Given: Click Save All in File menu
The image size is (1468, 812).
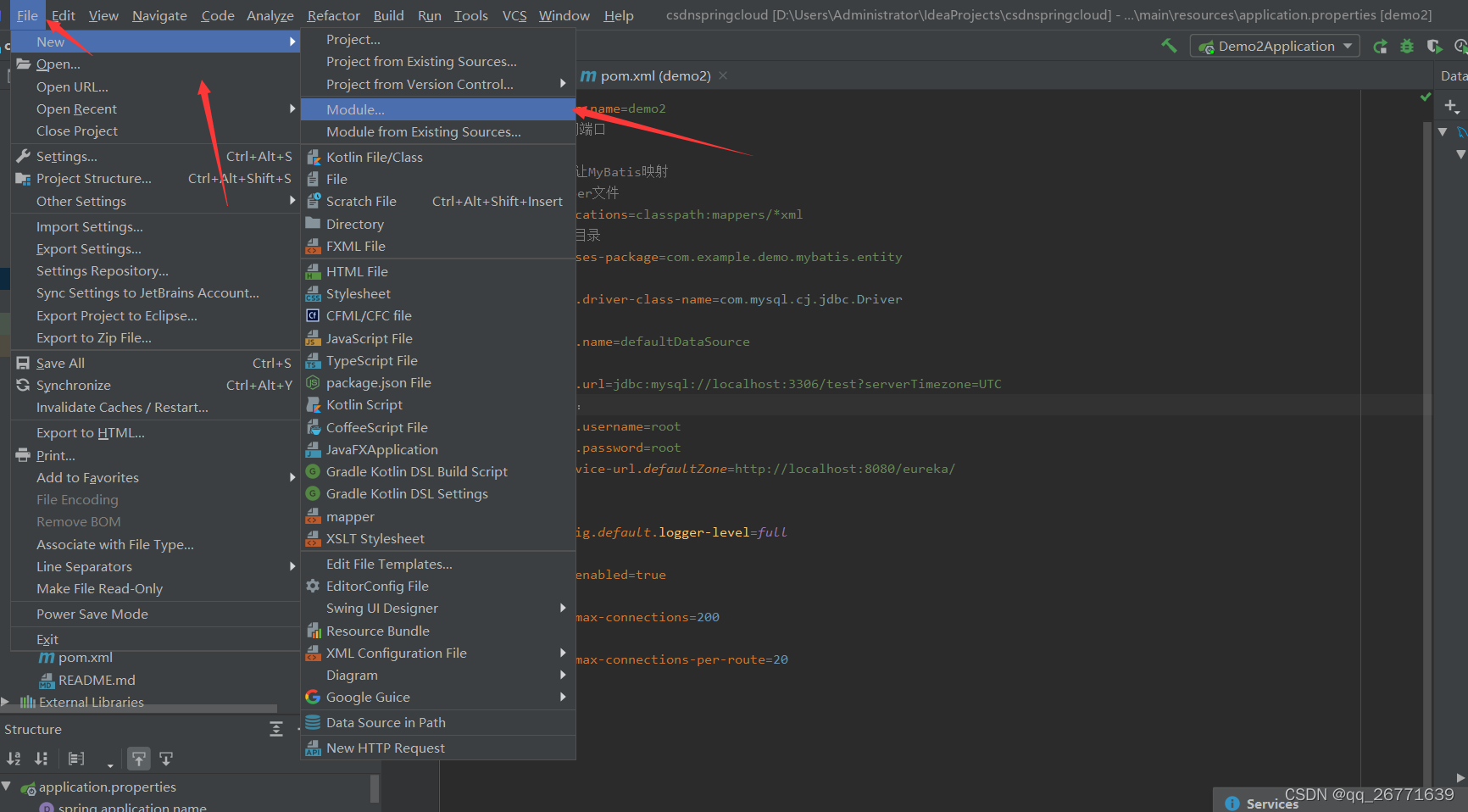Looking at the screenshot, I should click(x=155, y=363).
